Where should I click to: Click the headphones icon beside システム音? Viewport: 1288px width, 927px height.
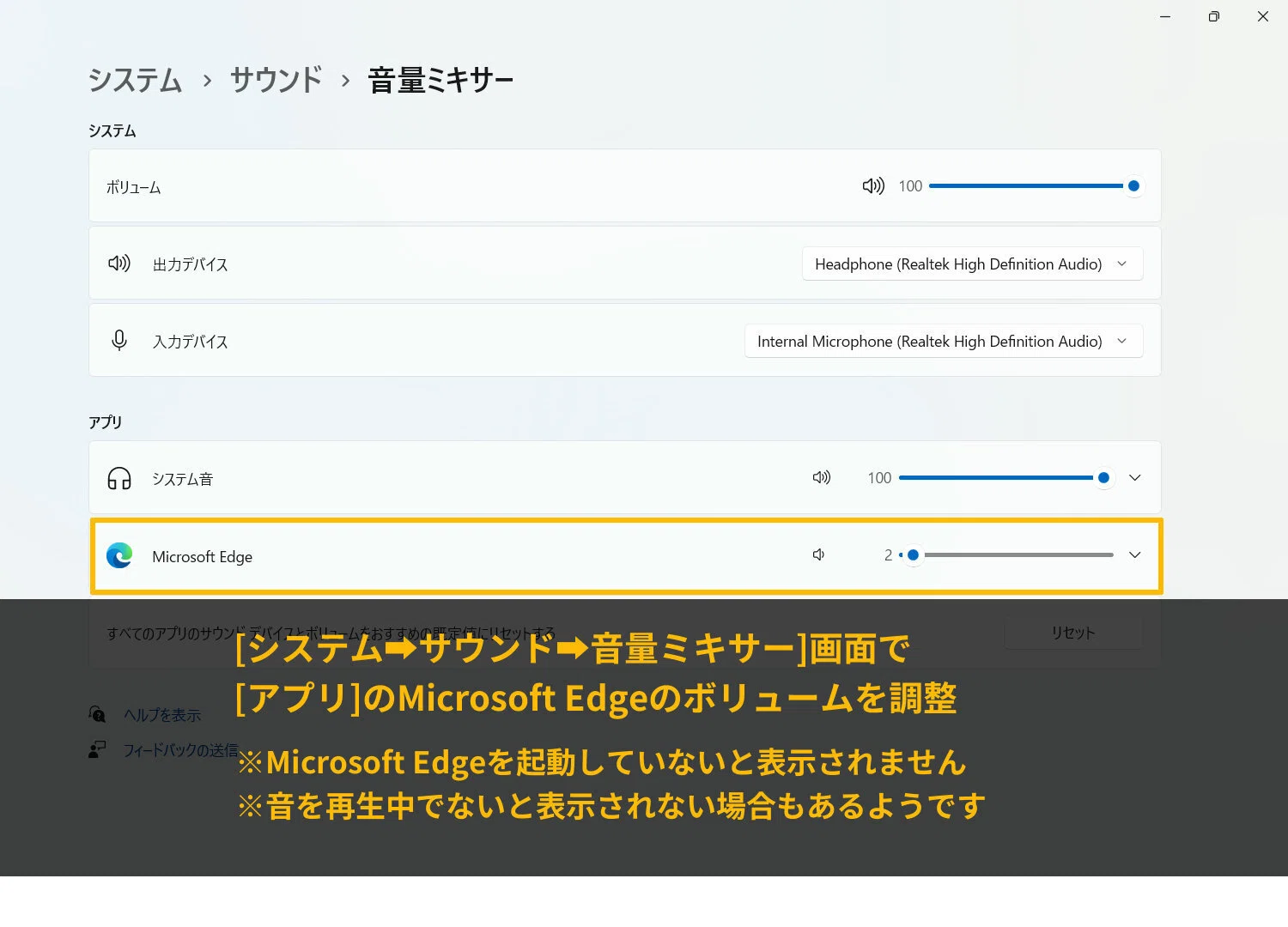(x=119, y=478)
